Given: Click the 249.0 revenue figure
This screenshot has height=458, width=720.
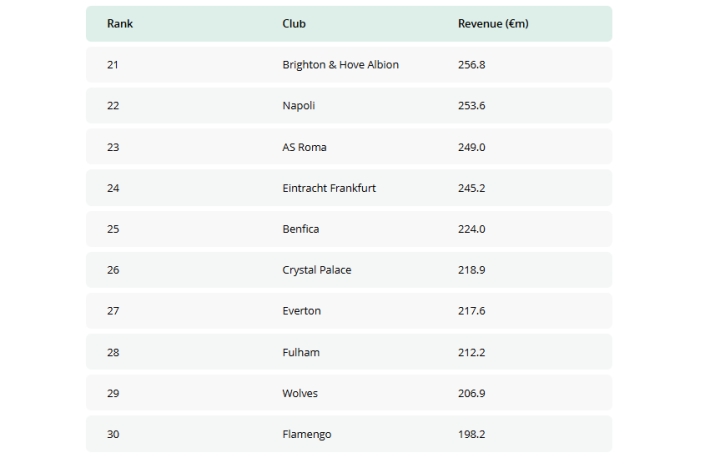Looking at the screenshot, I should point(471,147).
